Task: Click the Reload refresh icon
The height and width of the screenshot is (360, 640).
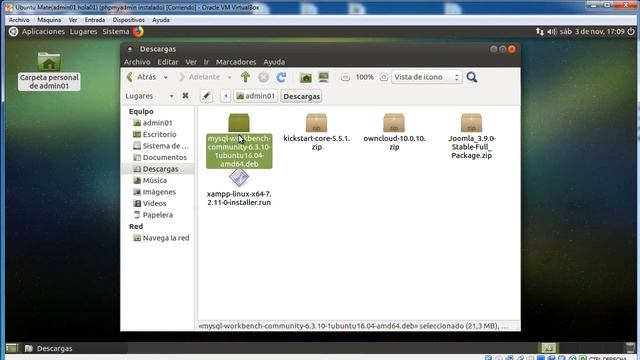Action: coord(281,77)
